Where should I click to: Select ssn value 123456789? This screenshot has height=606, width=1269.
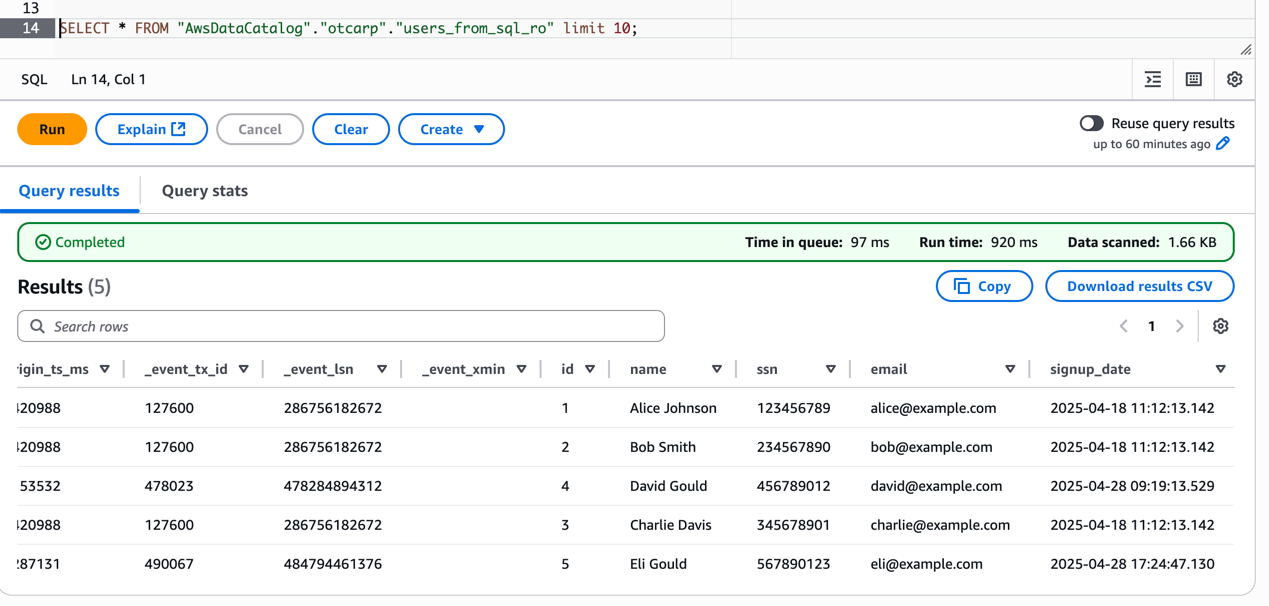793,408
